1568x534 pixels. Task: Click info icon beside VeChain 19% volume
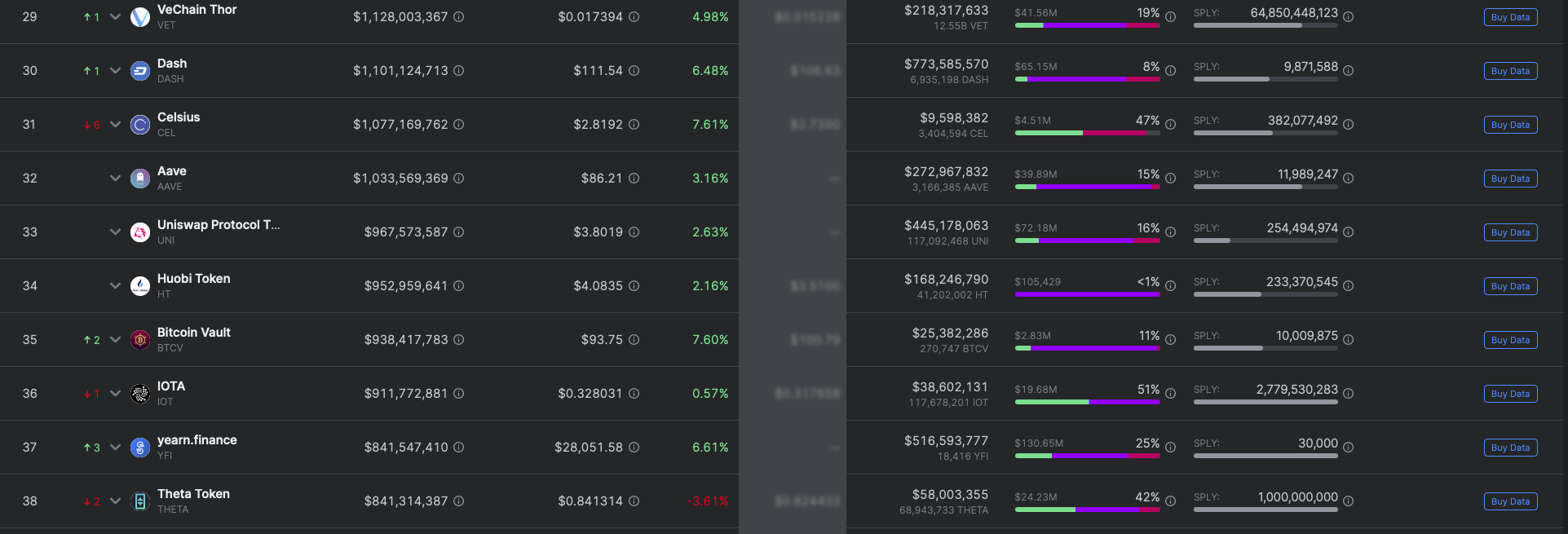[x=1171, y=17]
